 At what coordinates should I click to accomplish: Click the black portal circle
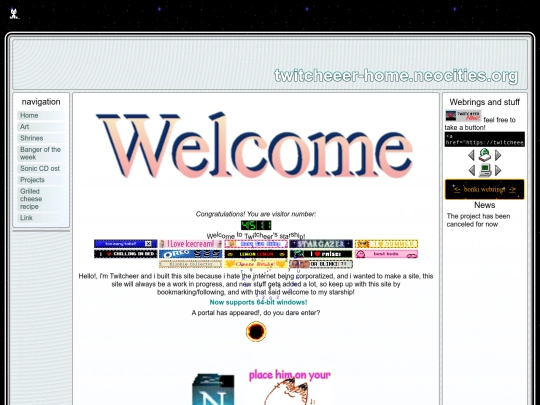tap(256, 332)
